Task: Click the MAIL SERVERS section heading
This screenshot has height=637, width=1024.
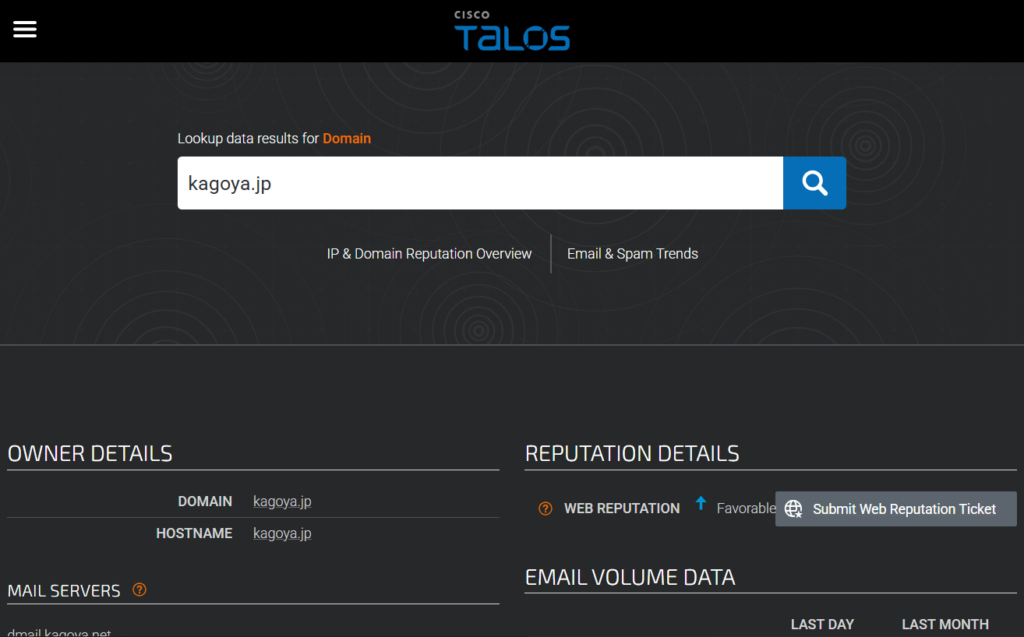Action: click(x=64, y=591)
